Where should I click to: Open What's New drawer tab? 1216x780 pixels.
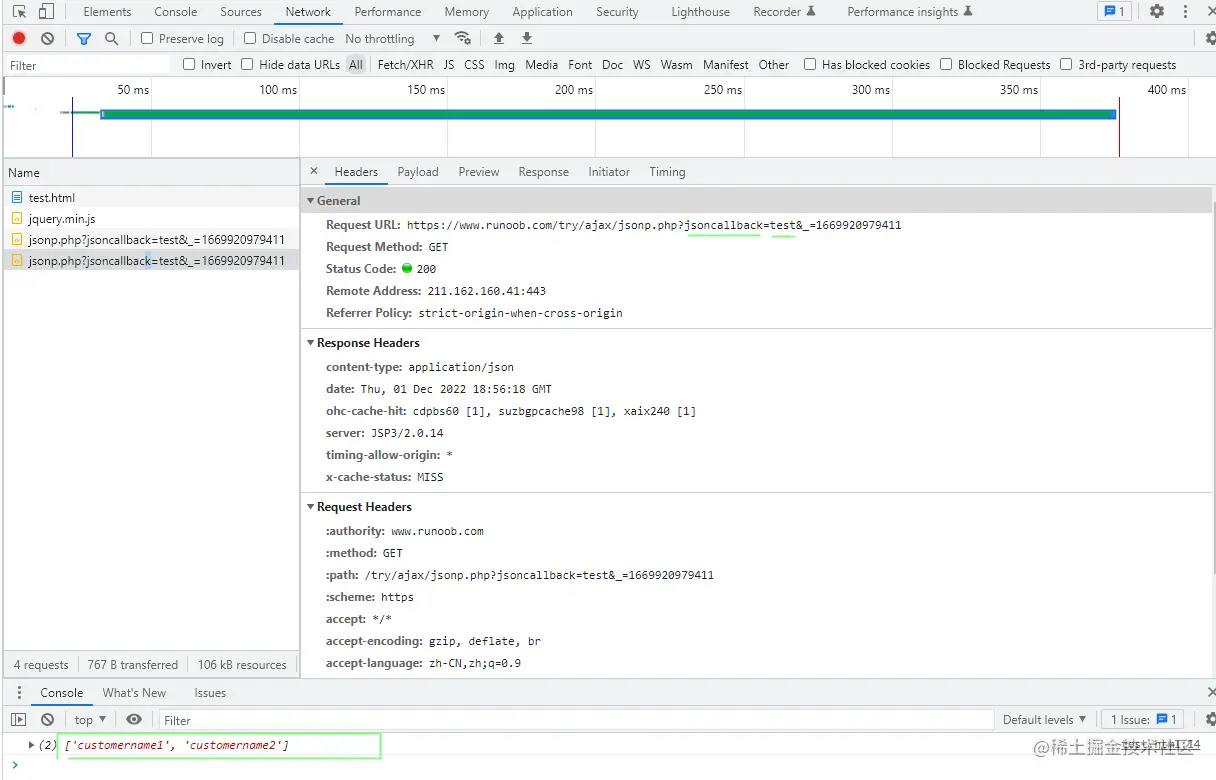[x=134, y=692]
